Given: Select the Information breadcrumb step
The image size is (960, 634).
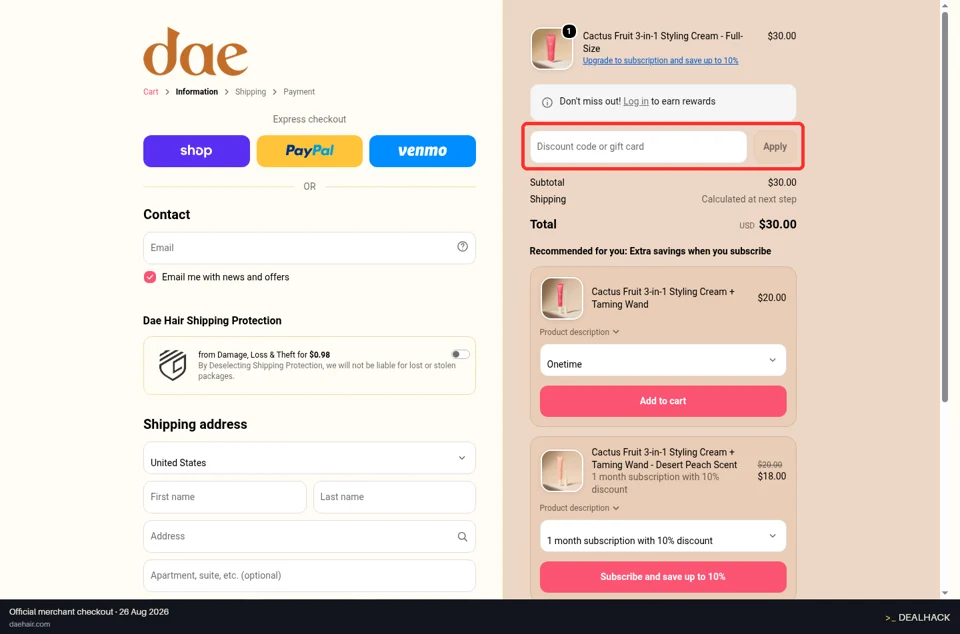Looking at the screenshot, I should click(197, 92).
